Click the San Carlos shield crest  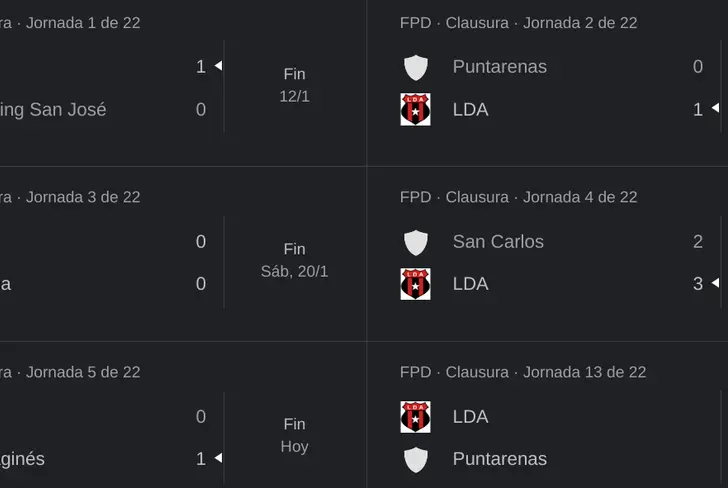point(415,242)
